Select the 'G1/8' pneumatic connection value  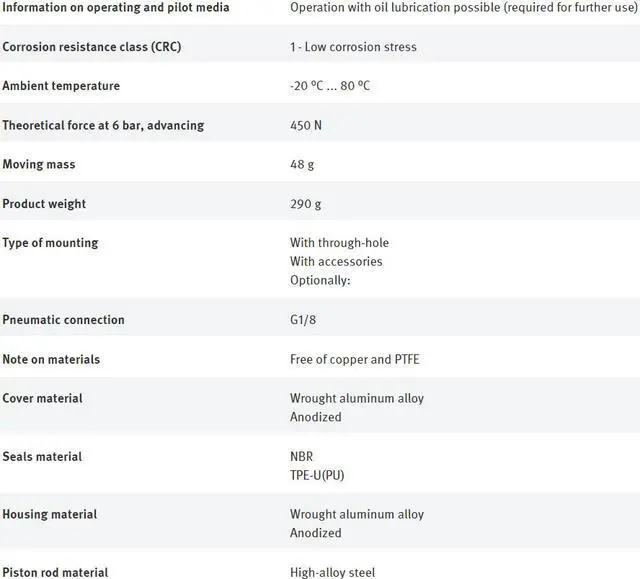pyautogui.click(x=303, y=319)
